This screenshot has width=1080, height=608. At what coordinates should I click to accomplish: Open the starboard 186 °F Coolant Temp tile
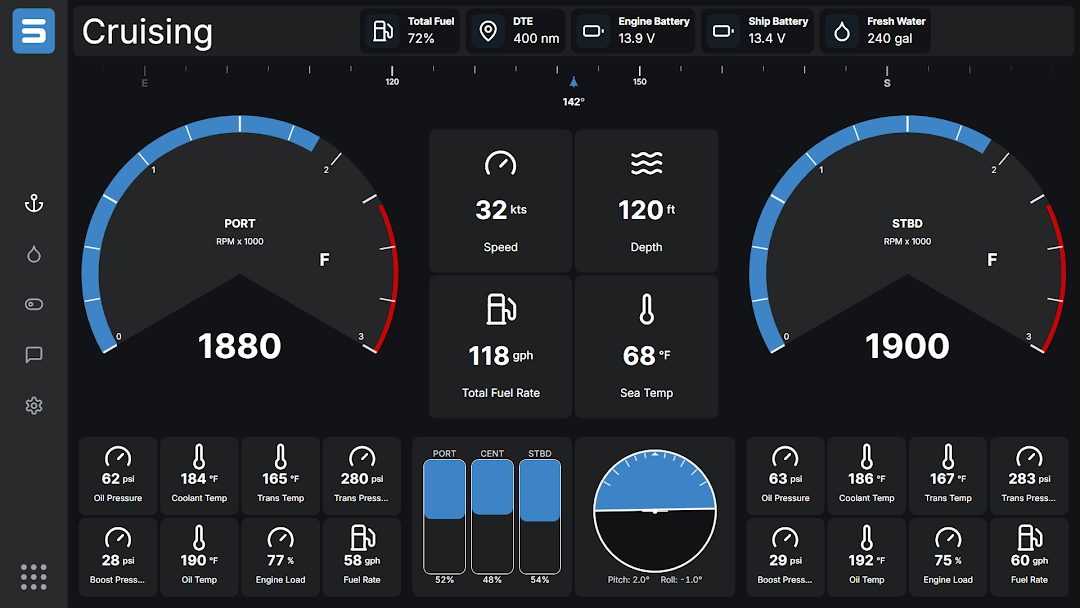coord(866,476)
